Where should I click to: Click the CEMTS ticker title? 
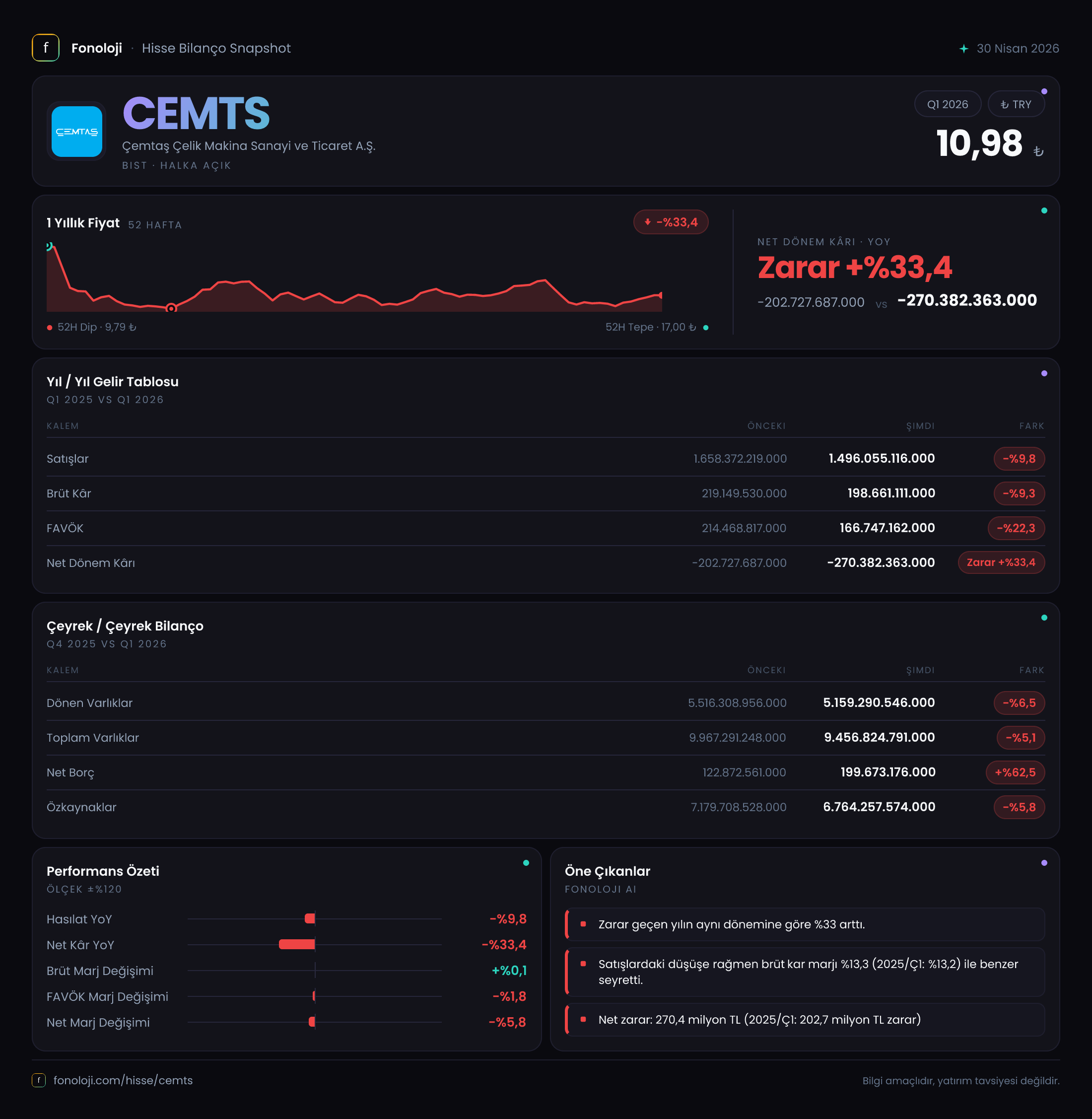196,114
